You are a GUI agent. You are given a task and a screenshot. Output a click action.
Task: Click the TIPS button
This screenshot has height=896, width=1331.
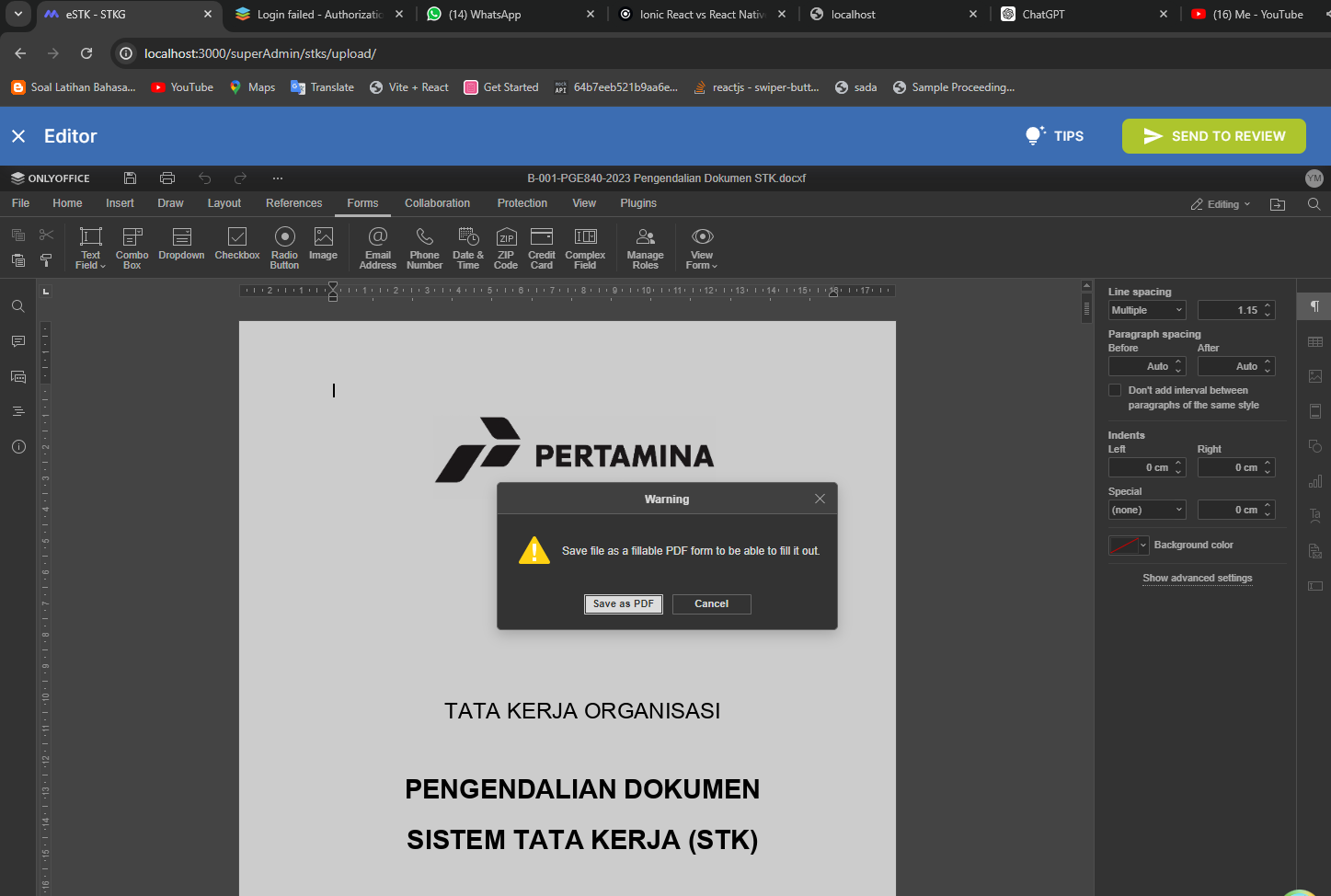point(1055,136)
